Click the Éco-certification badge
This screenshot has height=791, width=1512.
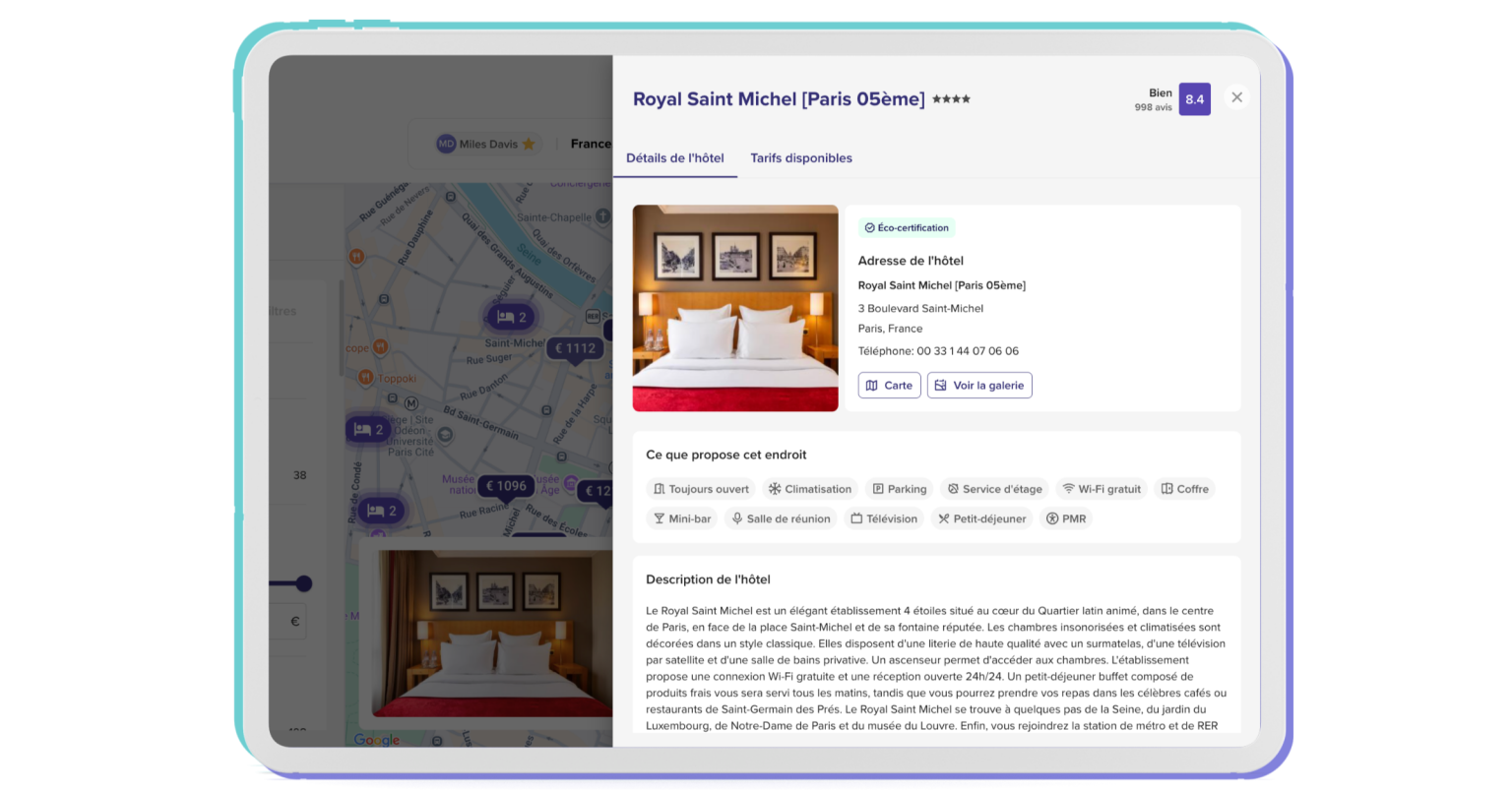tap(906, 228)
